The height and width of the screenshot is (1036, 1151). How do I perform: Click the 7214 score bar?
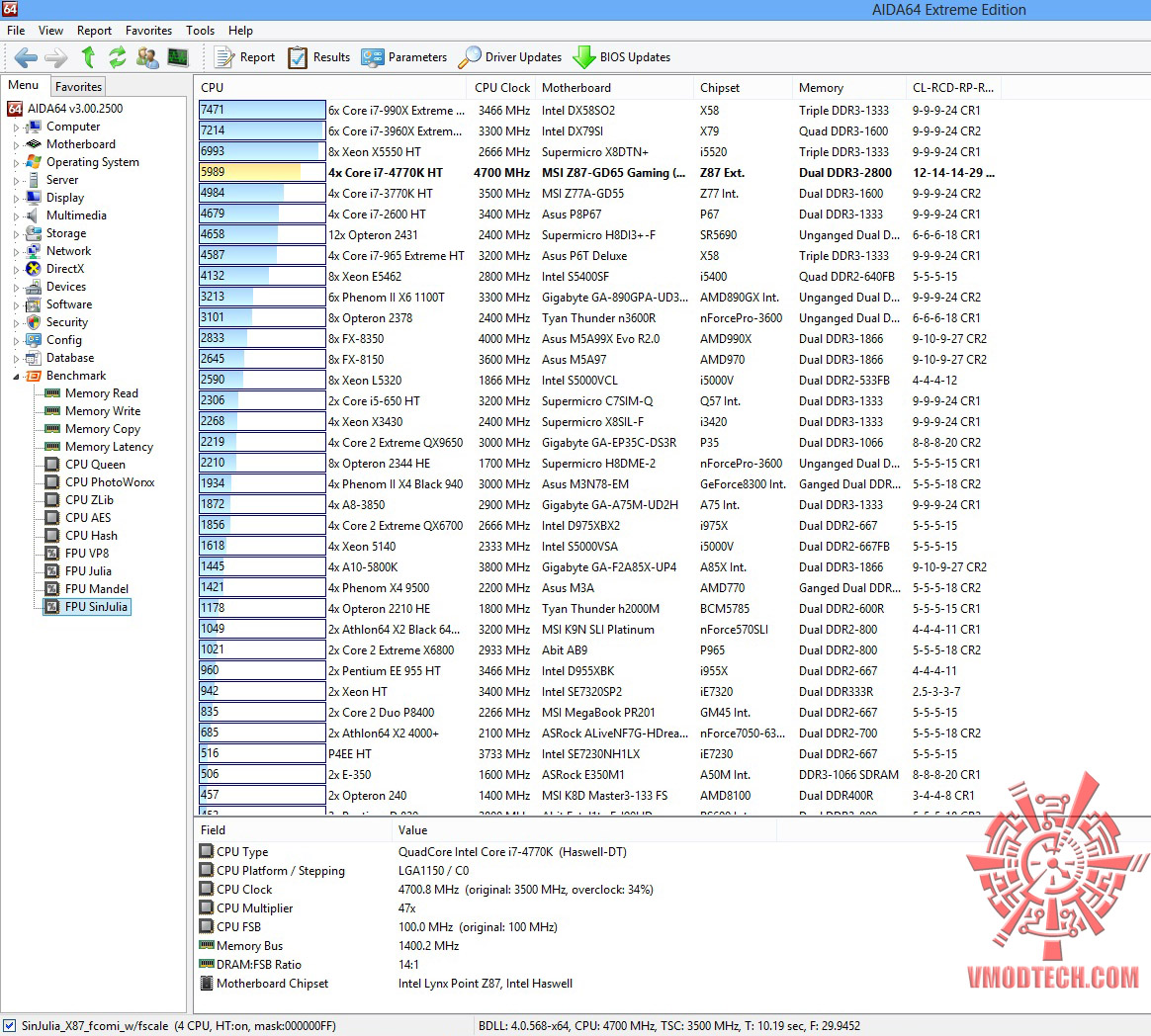[262, 130]
